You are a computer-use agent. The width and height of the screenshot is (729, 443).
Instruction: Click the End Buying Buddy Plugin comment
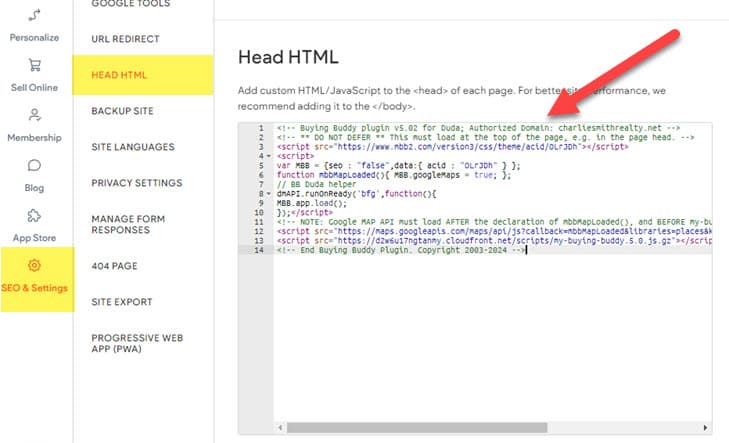pyautogui.click(x=401, y=250)
